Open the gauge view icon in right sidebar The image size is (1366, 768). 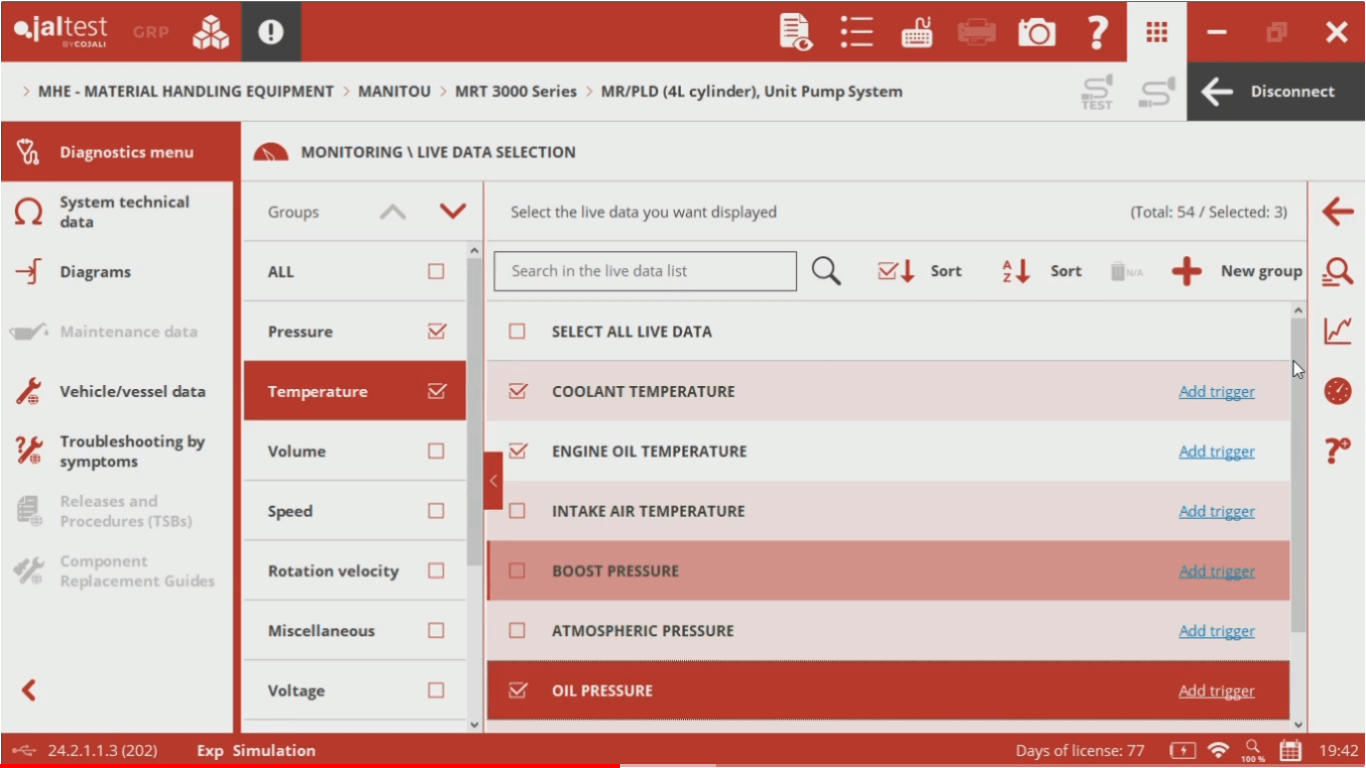coord(1337,391)
